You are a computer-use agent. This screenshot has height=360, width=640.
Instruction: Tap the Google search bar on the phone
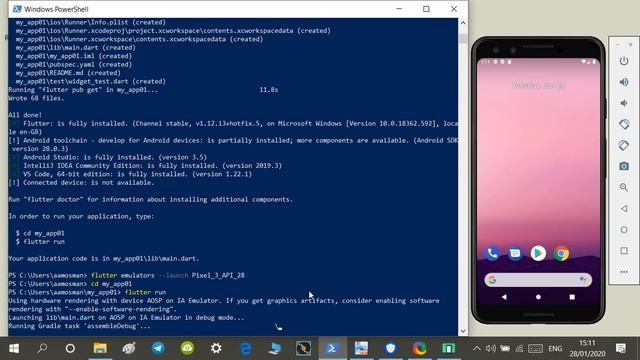click(538, 280)
